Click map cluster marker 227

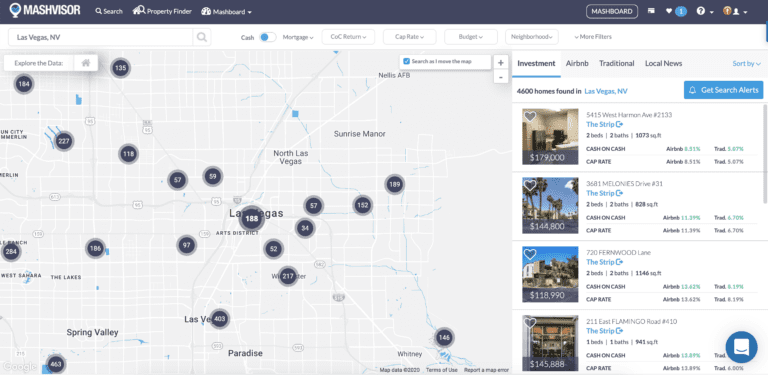[64, 141]
